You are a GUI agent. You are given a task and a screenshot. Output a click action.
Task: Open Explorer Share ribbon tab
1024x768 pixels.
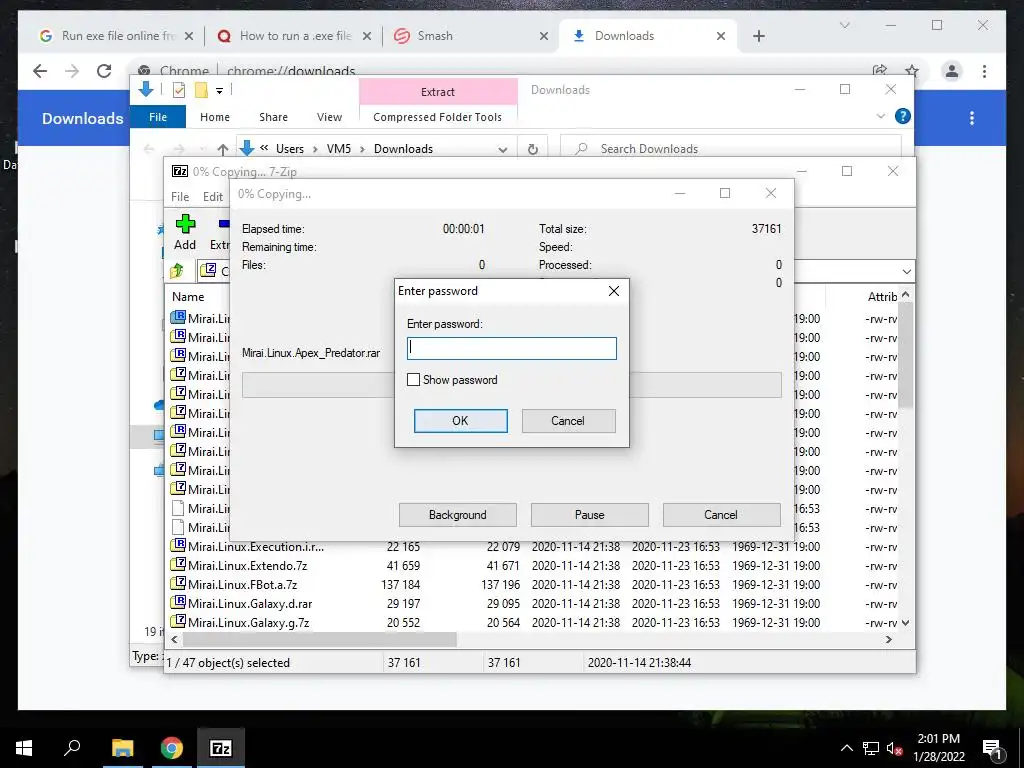(273, 117)
